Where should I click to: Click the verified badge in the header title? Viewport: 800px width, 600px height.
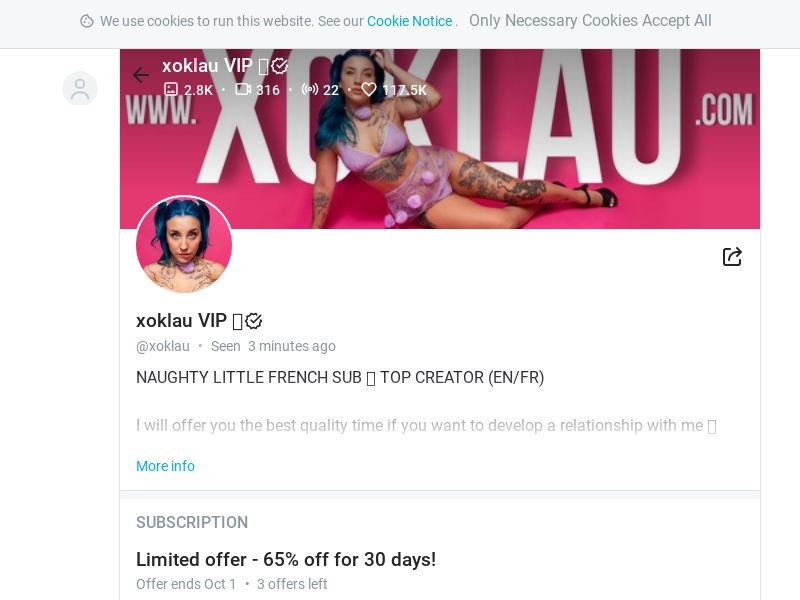click(280, 65)
